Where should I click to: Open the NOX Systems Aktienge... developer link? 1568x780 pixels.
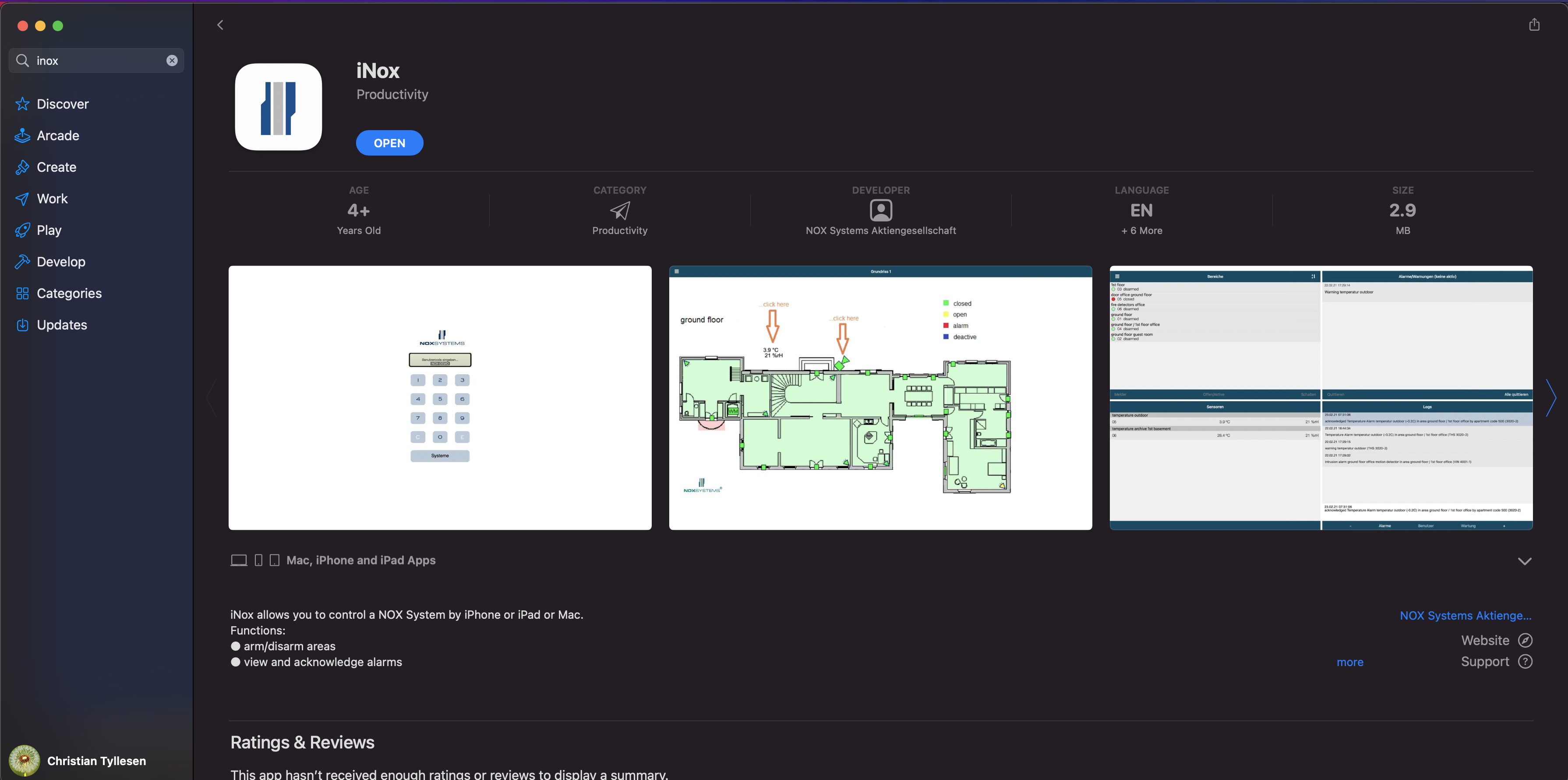pos(1466,616)
